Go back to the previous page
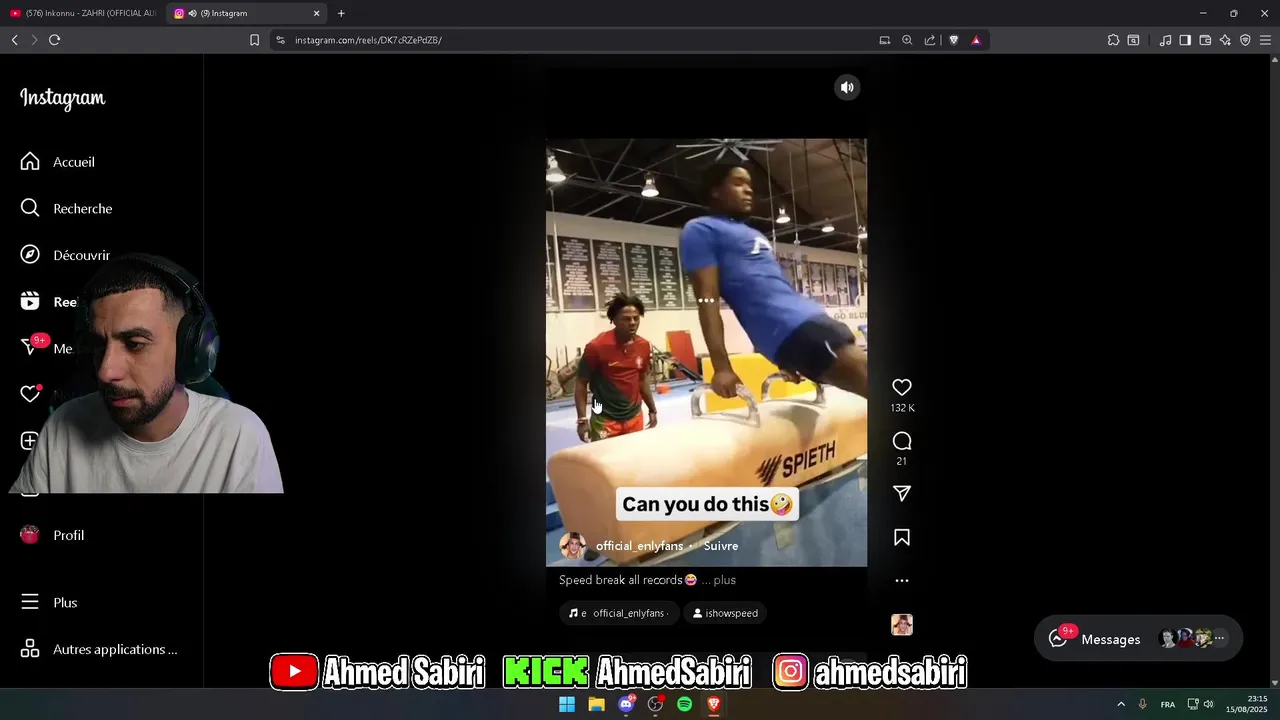 (x=14, y=40)
